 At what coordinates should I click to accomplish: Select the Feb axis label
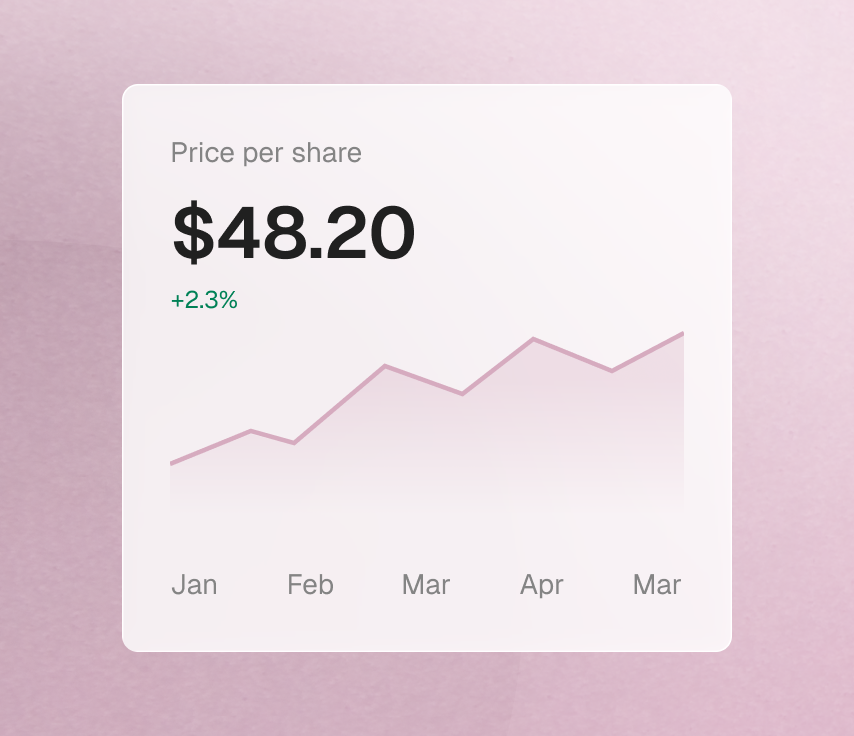click(x=310, y=585)
